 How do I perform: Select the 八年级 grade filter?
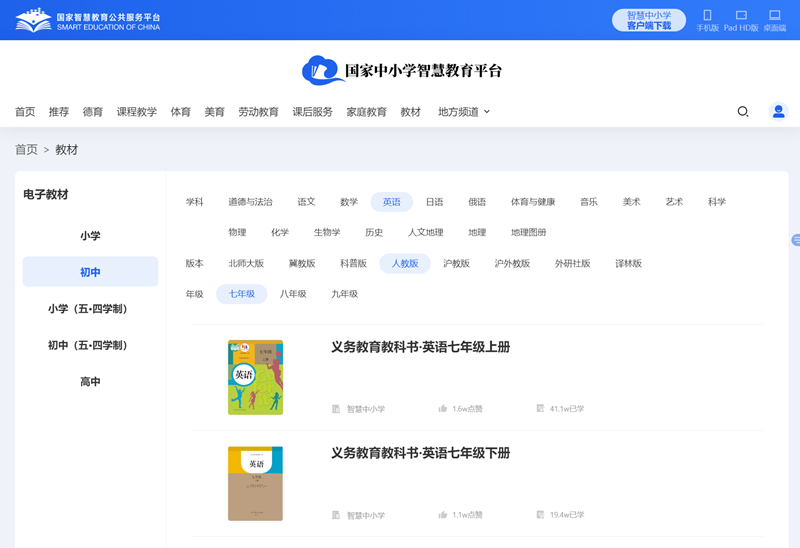coord(293,294)
